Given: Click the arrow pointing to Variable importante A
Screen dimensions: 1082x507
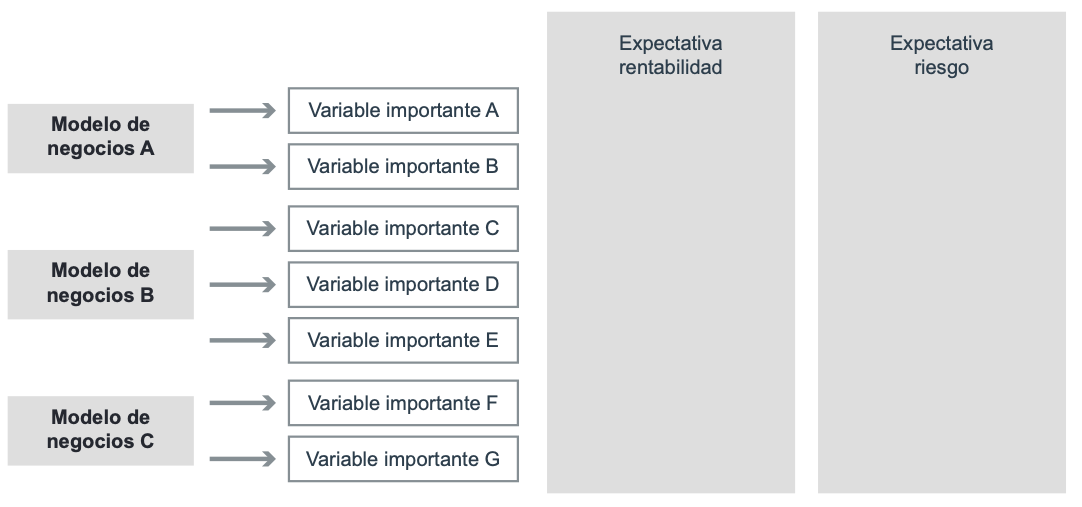Looking at the screenshot, I should (x=243, y=110).
